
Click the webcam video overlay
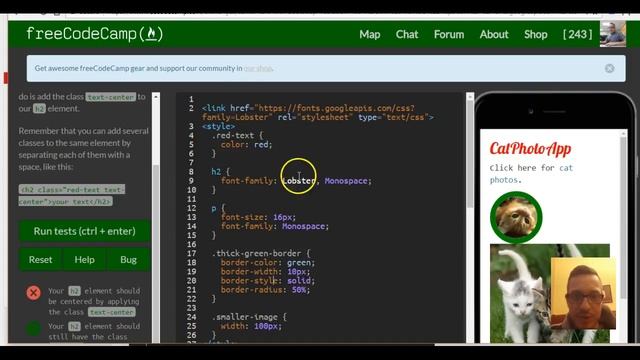click(583, 293)
